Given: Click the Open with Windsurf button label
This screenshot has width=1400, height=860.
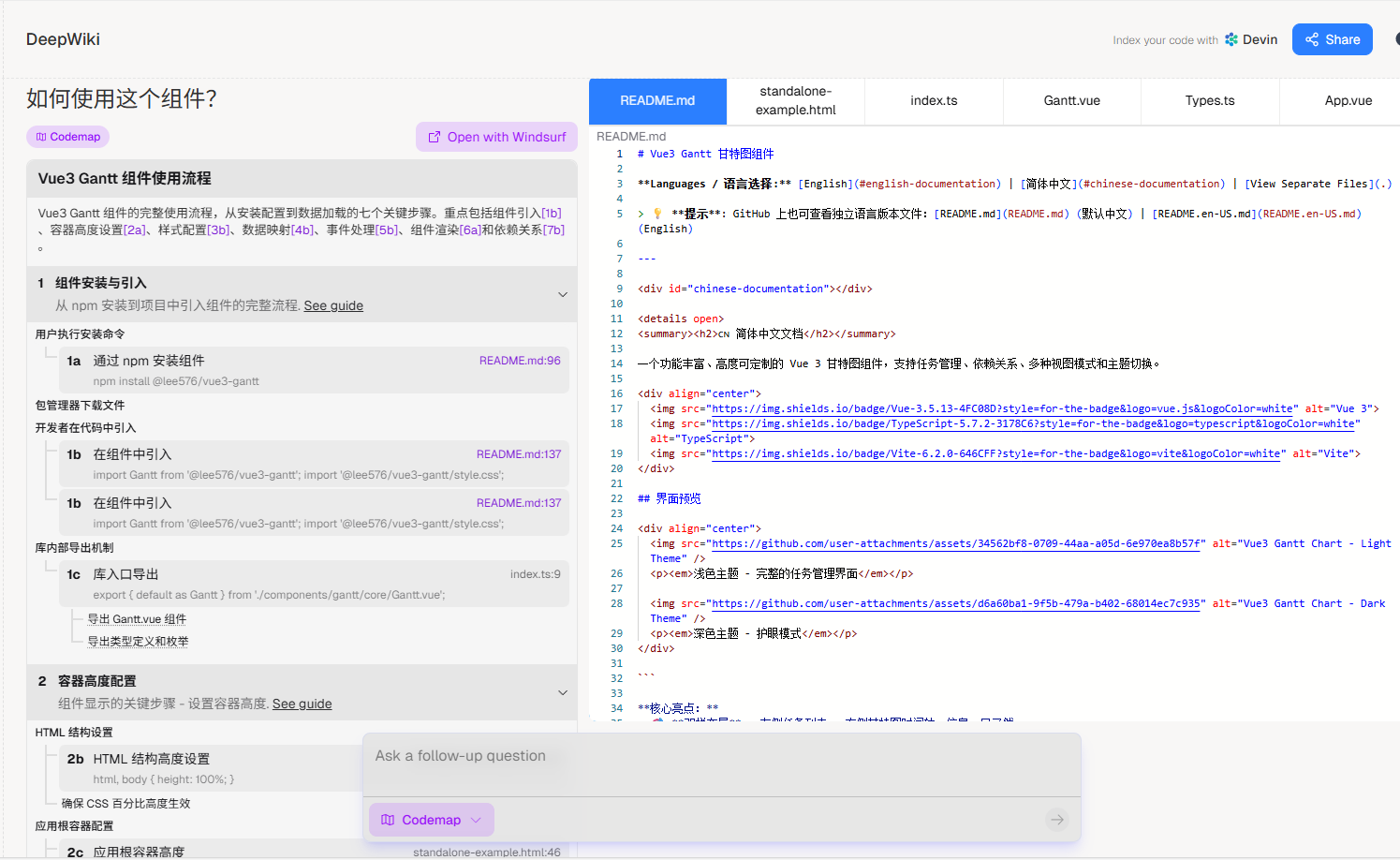Looking at the screenshot, I should (x=507, y=137).
